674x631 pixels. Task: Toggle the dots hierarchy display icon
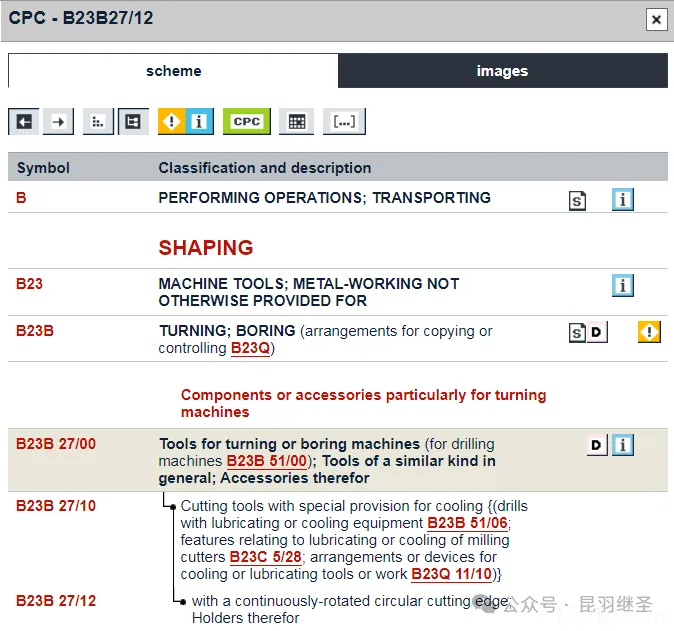click(98, 122)
